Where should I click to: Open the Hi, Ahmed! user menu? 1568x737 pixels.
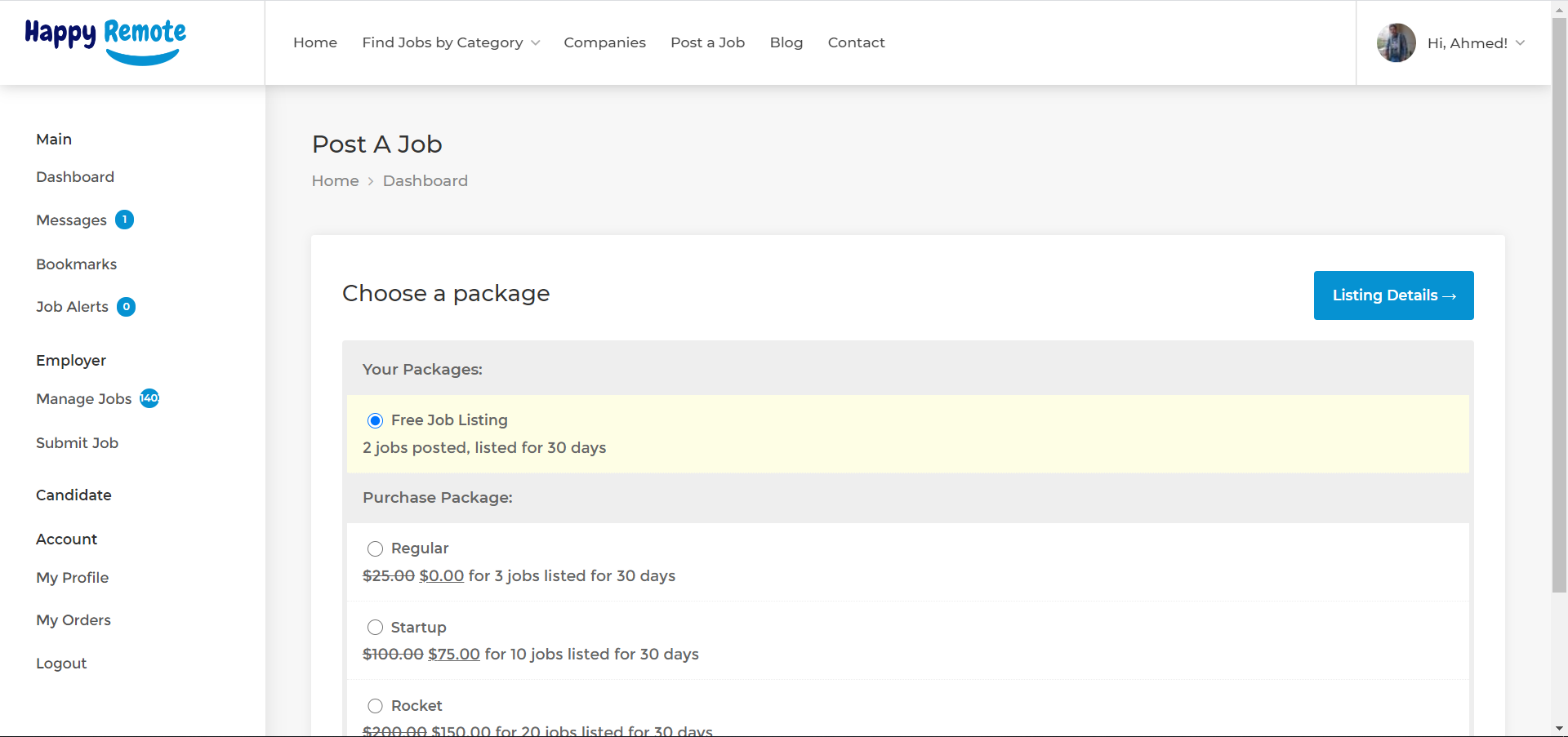(1475, 43)
